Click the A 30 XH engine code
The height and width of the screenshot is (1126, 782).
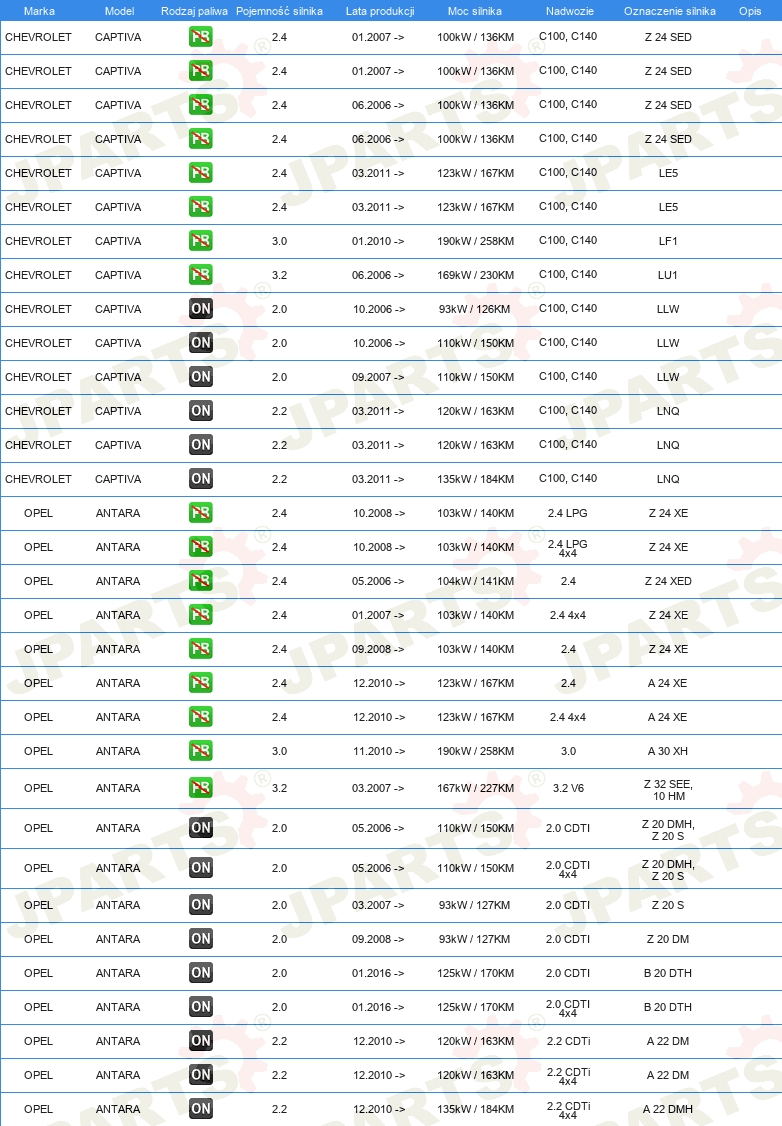pos(668,751)
